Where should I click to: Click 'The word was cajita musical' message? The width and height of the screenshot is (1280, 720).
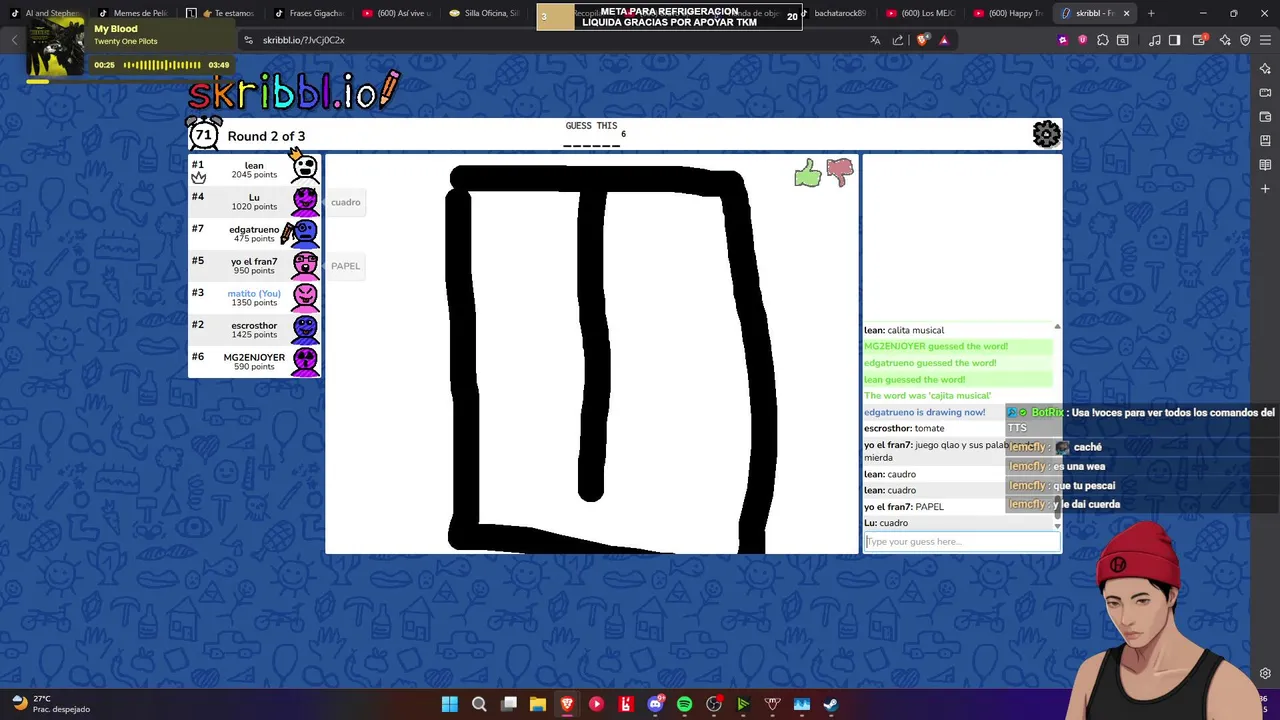click(x=928, y=395)
